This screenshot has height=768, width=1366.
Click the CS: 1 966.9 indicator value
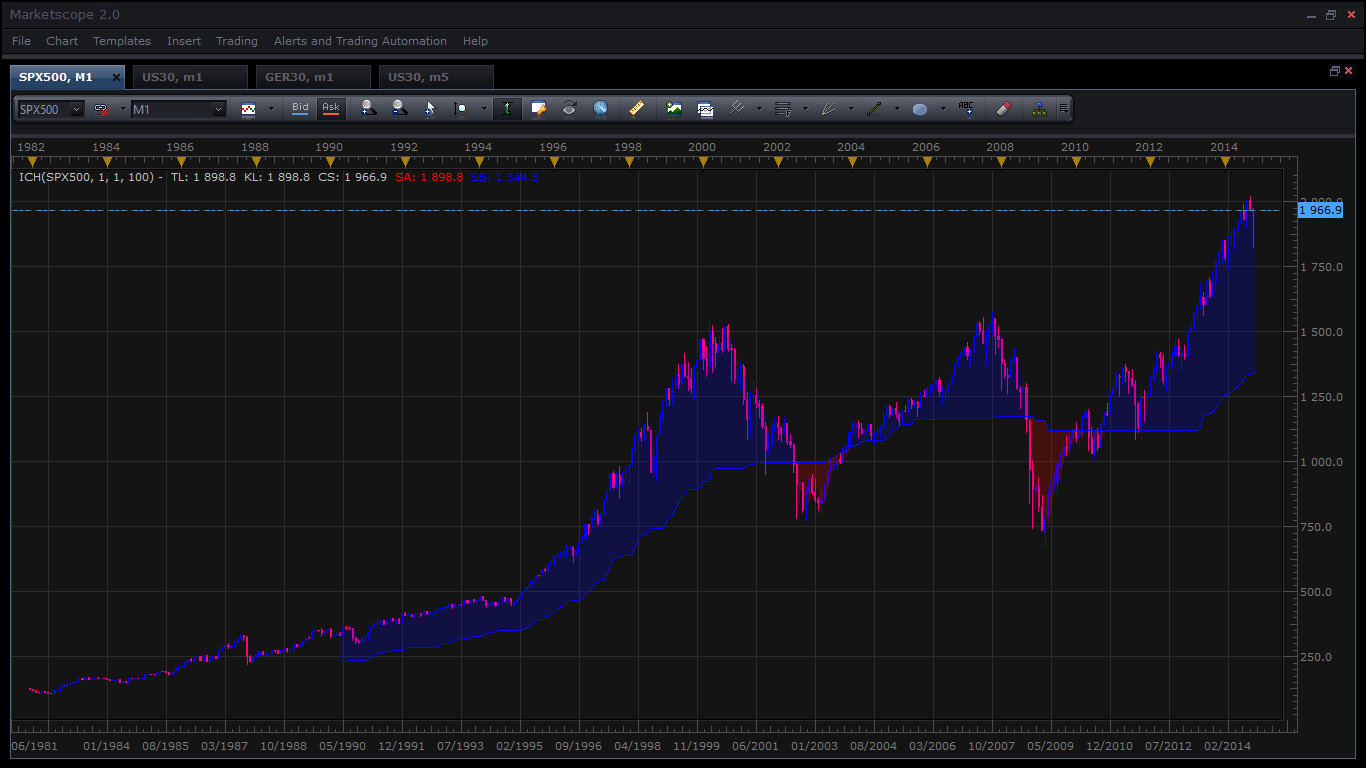pyautogui.click(x=353, y=177)
